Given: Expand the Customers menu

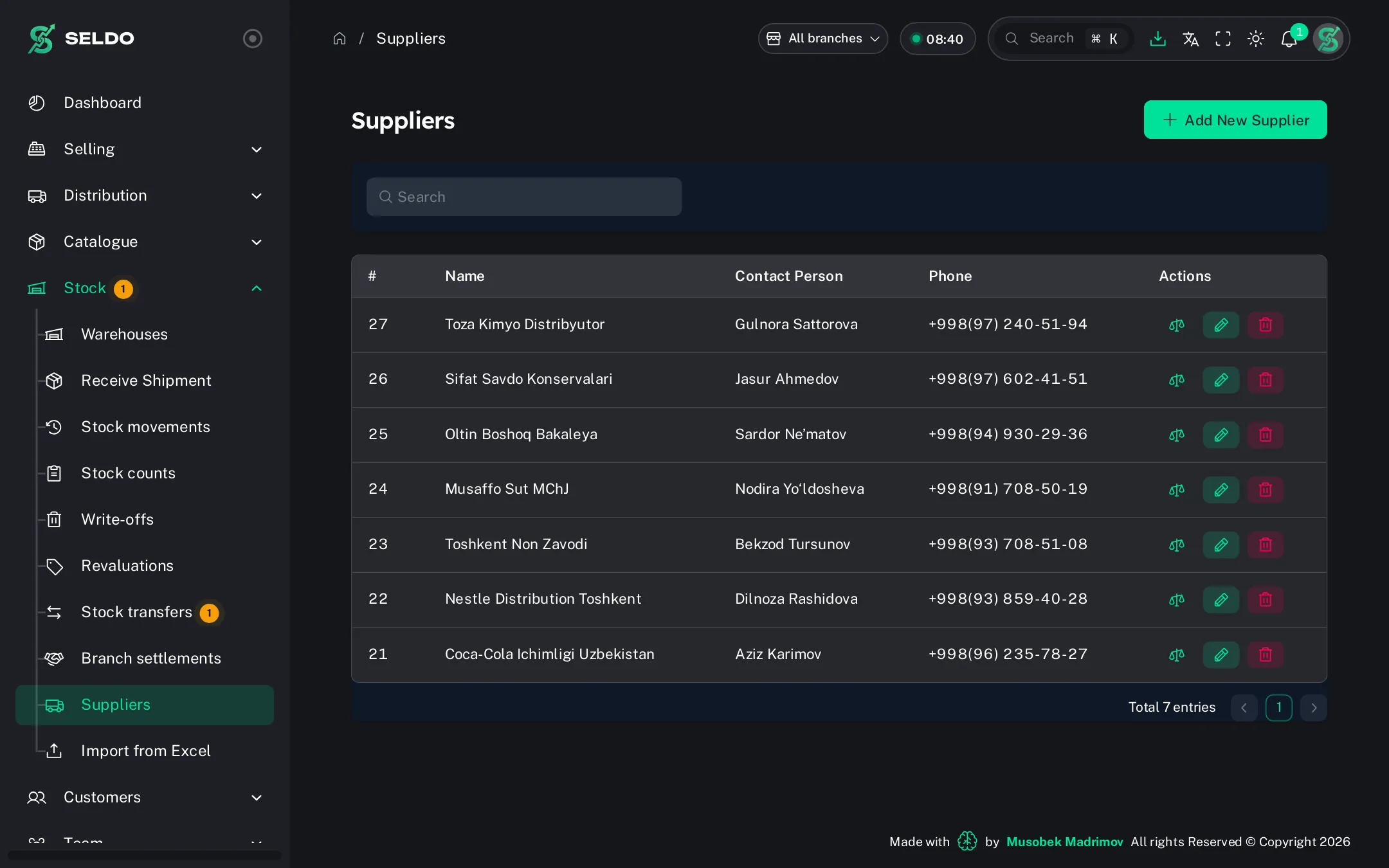Looking at the screenshot, I should coord(145,797).
